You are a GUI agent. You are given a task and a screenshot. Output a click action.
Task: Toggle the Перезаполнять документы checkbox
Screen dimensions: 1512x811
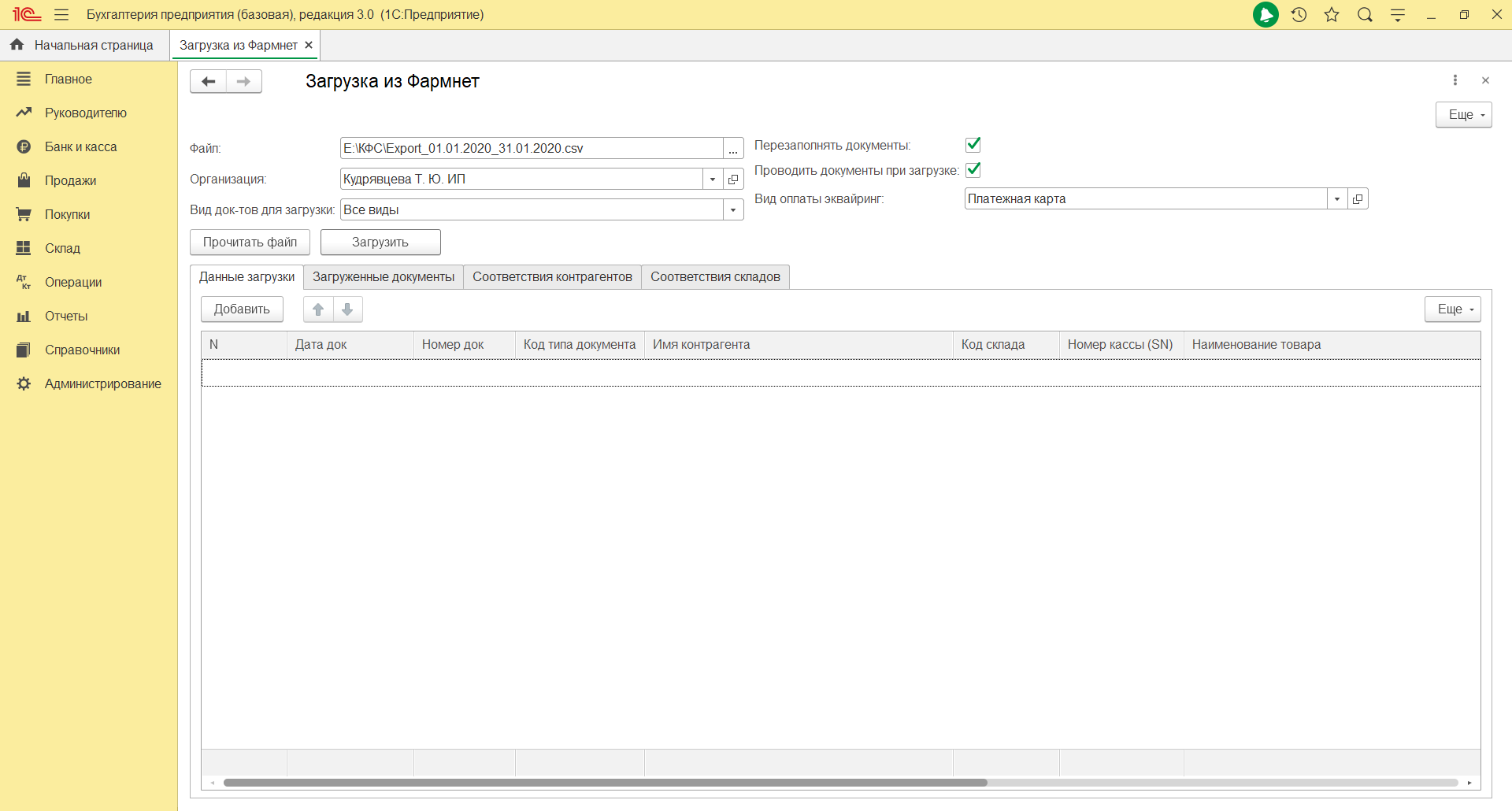[x=973, y=145]
